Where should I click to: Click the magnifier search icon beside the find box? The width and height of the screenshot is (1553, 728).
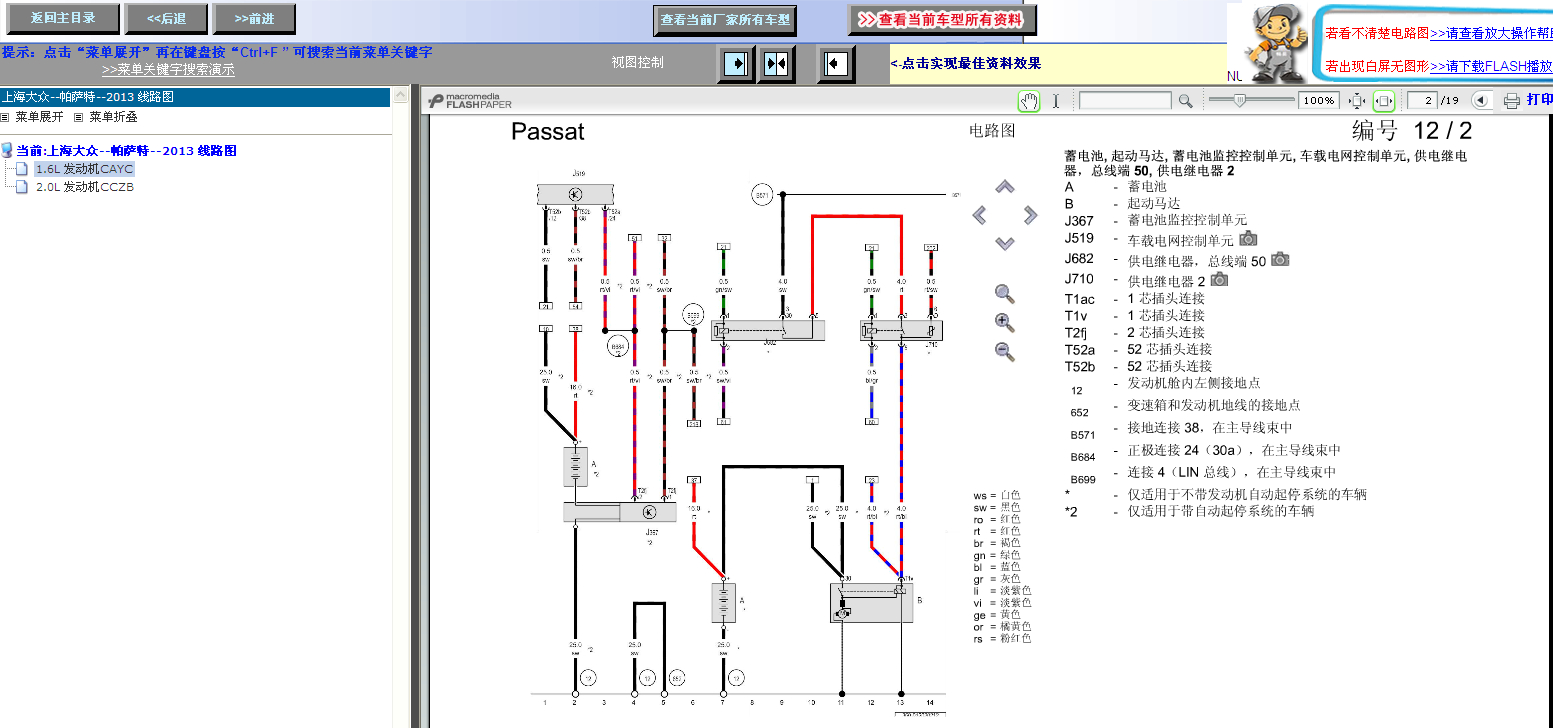(1185, 101)
